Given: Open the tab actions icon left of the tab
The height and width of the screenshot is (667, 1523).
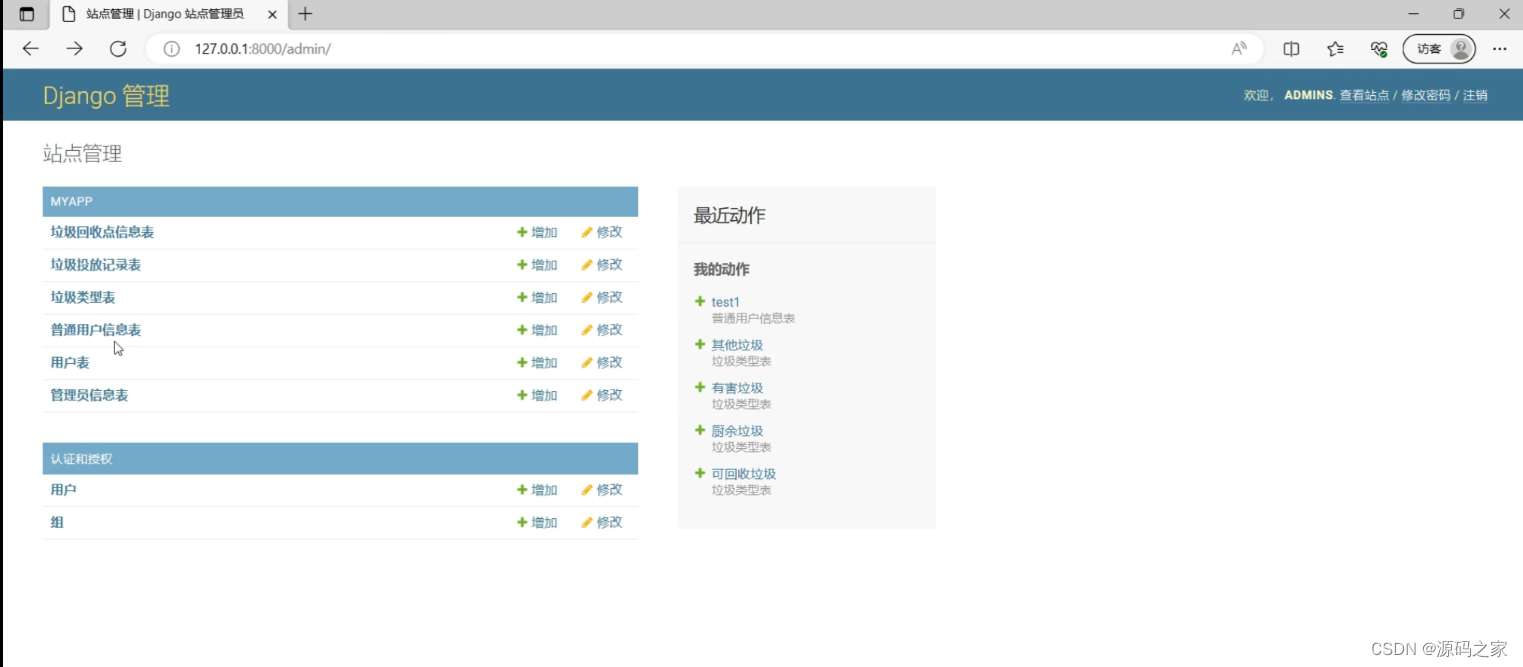Looking at the screenshot, I should click(x=26, y=14).
